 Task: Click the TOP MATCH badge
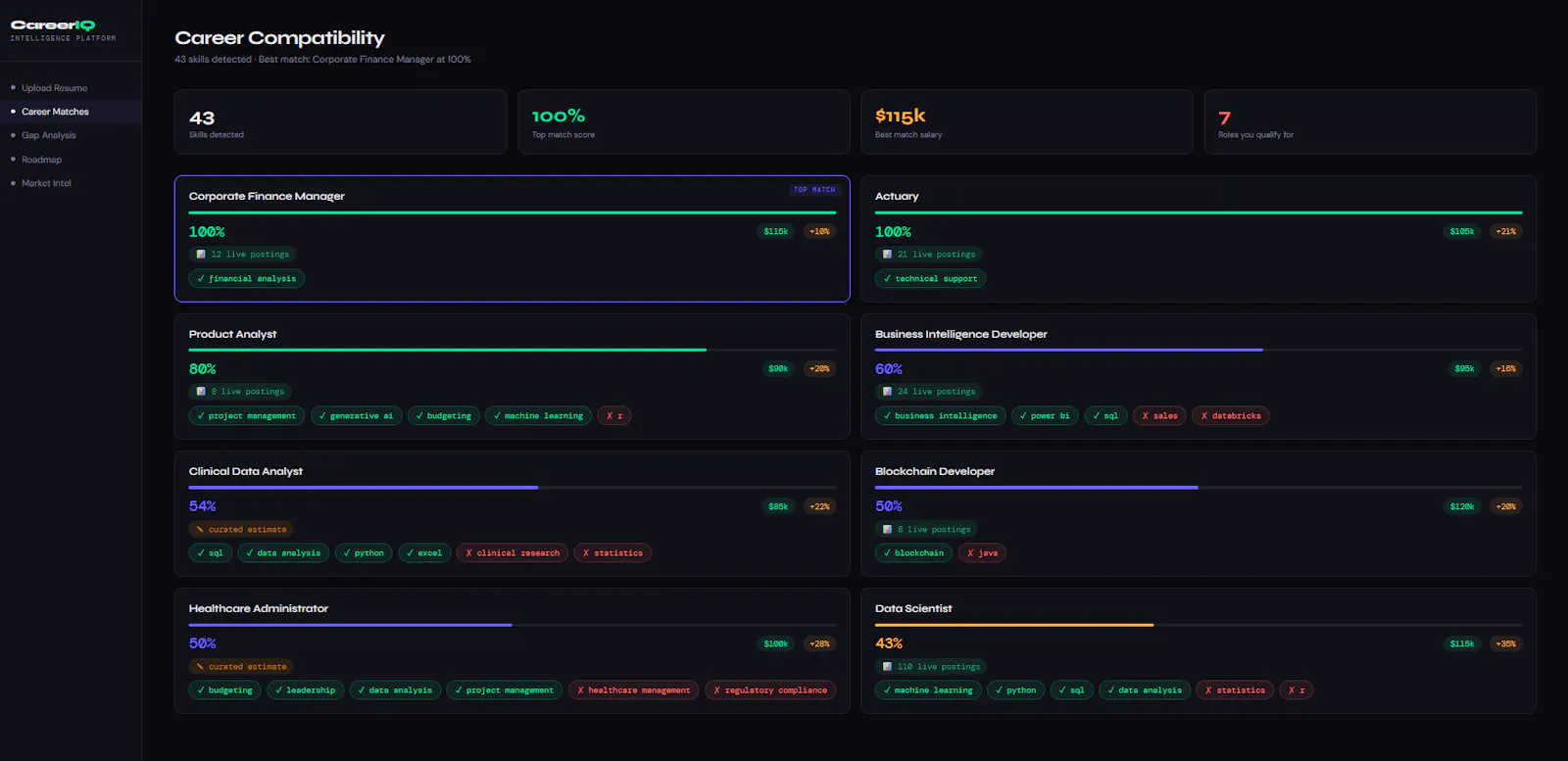[x=814, y=190]
